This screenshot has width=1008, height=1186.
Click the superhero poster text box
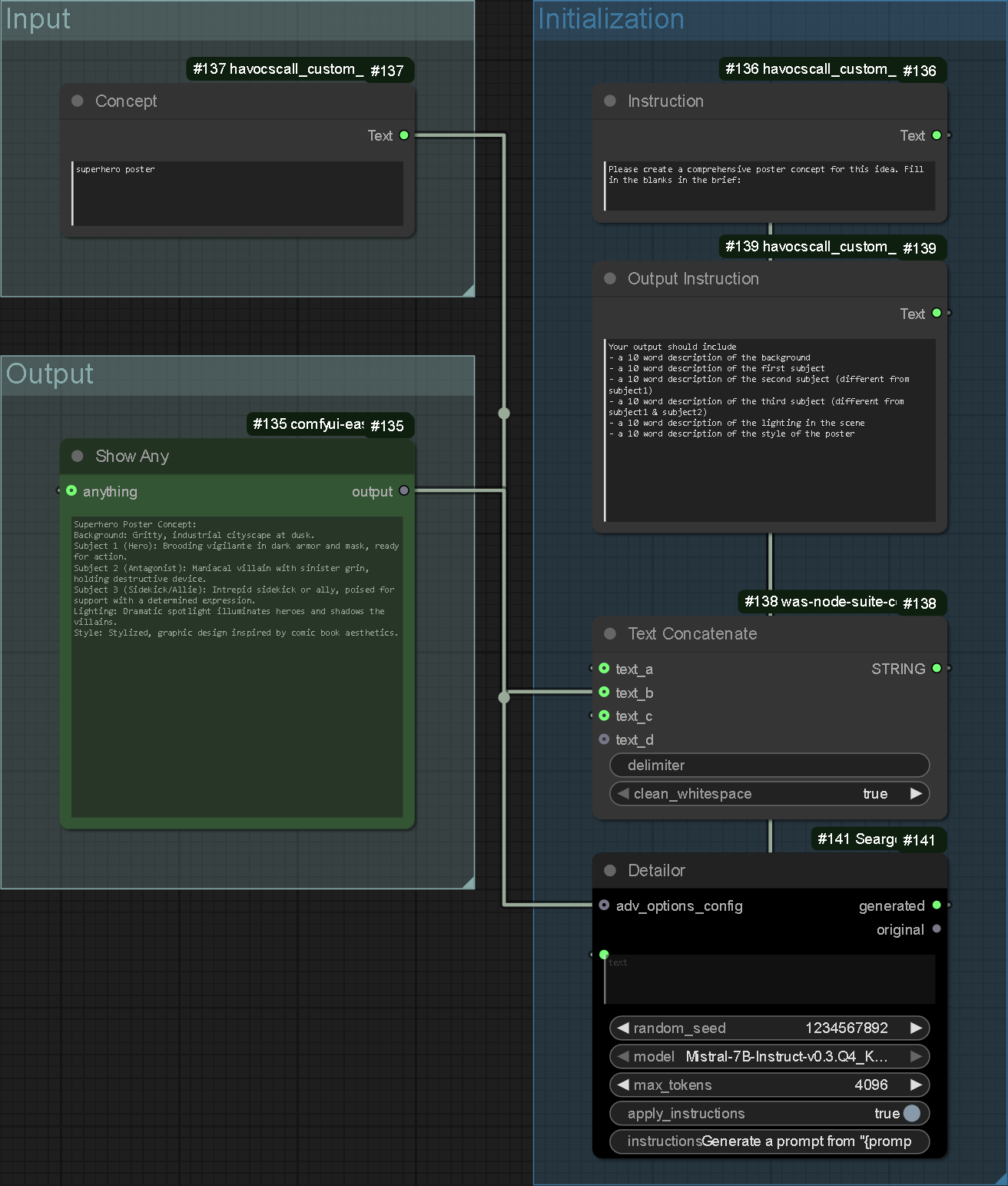click(x=237, y=193)
